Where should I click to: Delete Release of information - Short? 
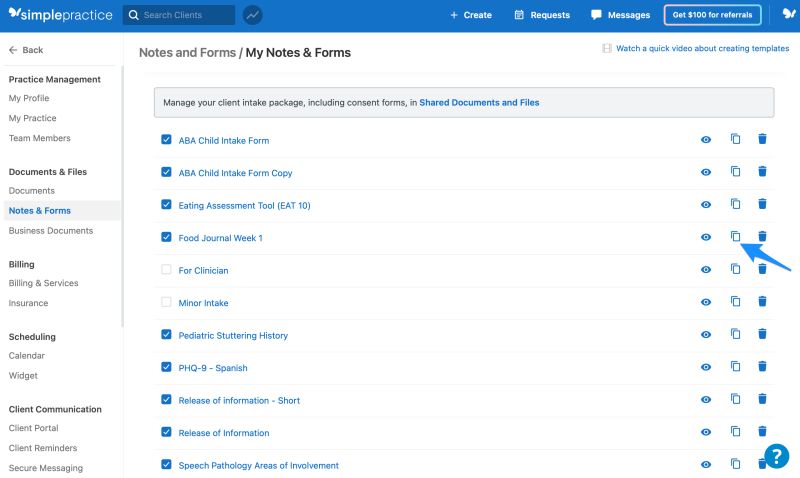click(x=762, y=399)
